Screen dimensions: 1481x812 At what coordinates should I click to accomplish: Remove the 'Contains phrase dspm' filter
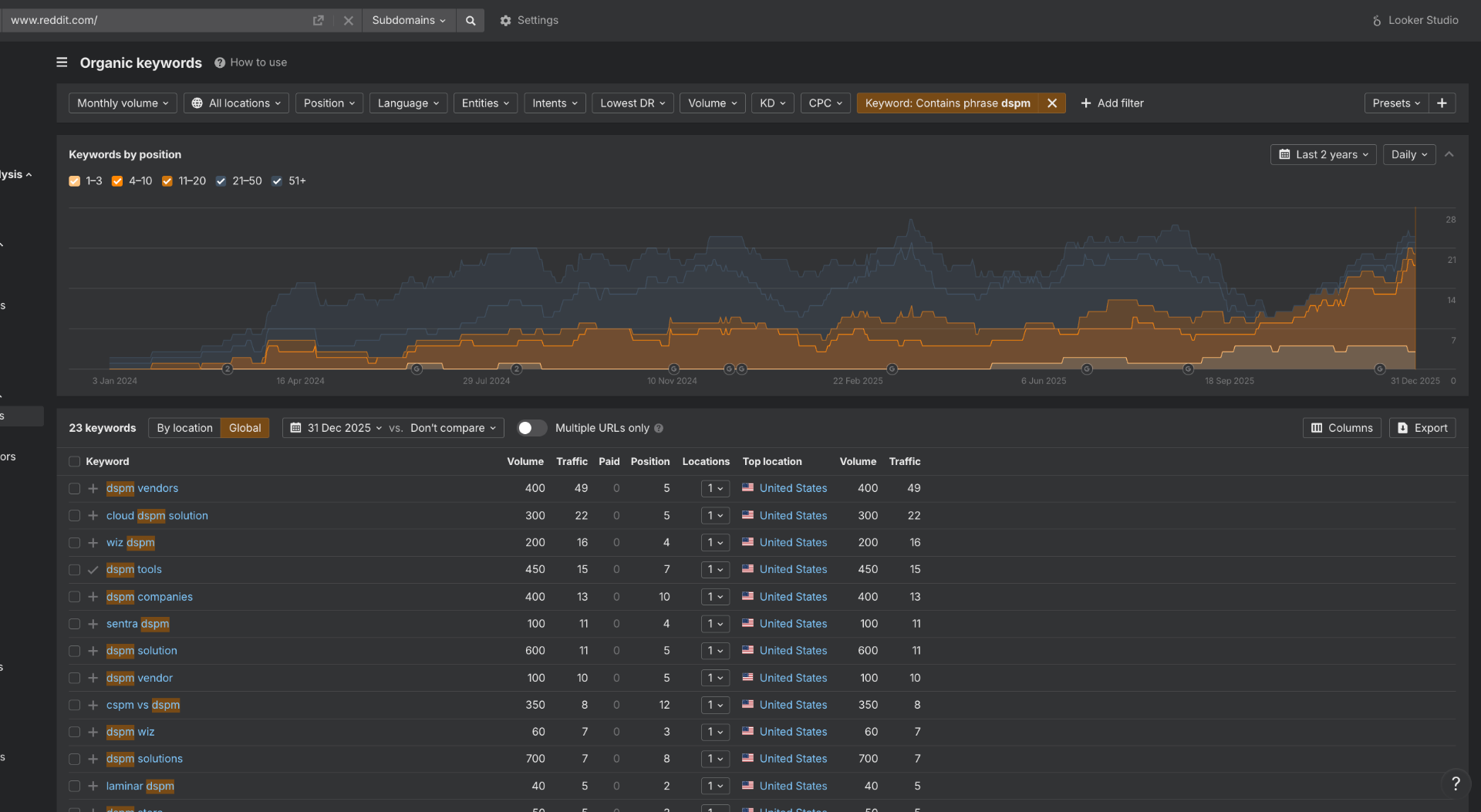click(1053, 103)
